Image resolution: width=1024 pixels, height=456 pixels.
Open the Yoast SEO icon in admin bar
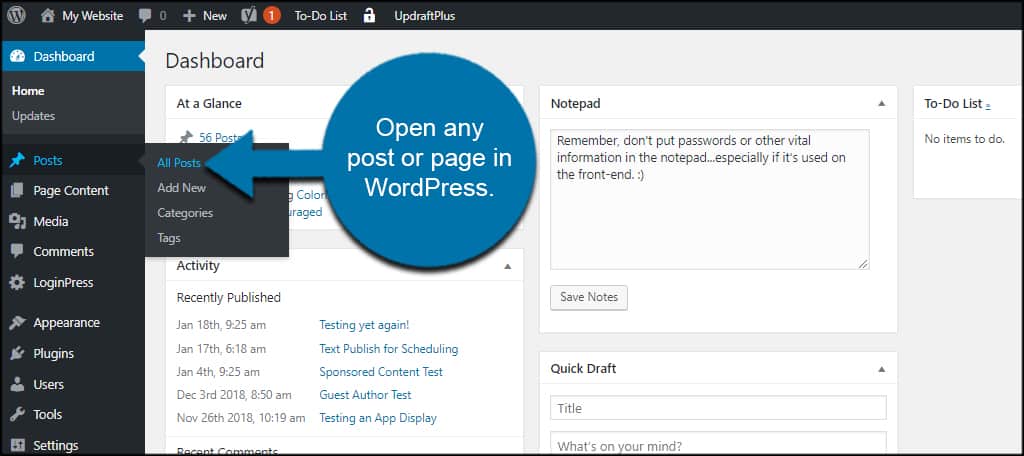tap(249, 16)
